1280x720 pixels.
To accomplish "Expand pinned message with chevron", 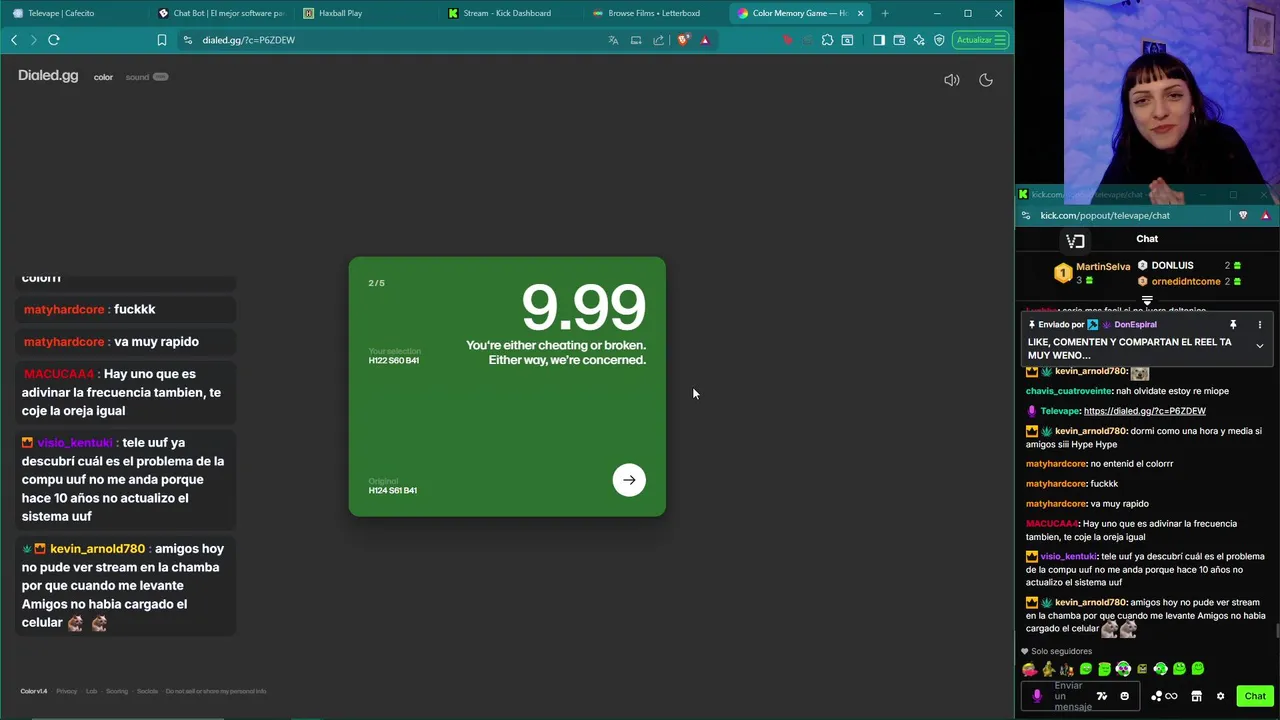I will (1259, 346).
